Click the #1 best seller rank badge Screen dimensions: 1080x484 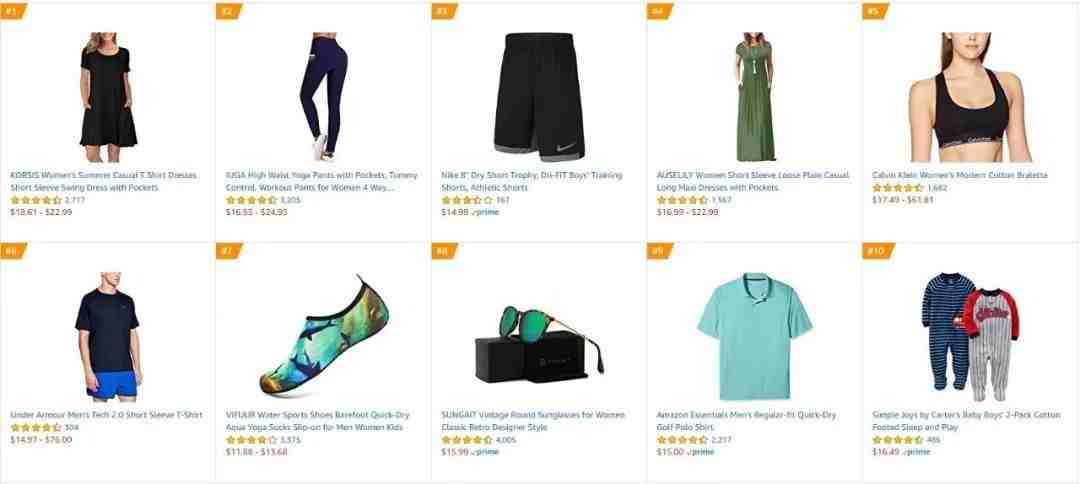pyautogui.click(x=12, y=11)
